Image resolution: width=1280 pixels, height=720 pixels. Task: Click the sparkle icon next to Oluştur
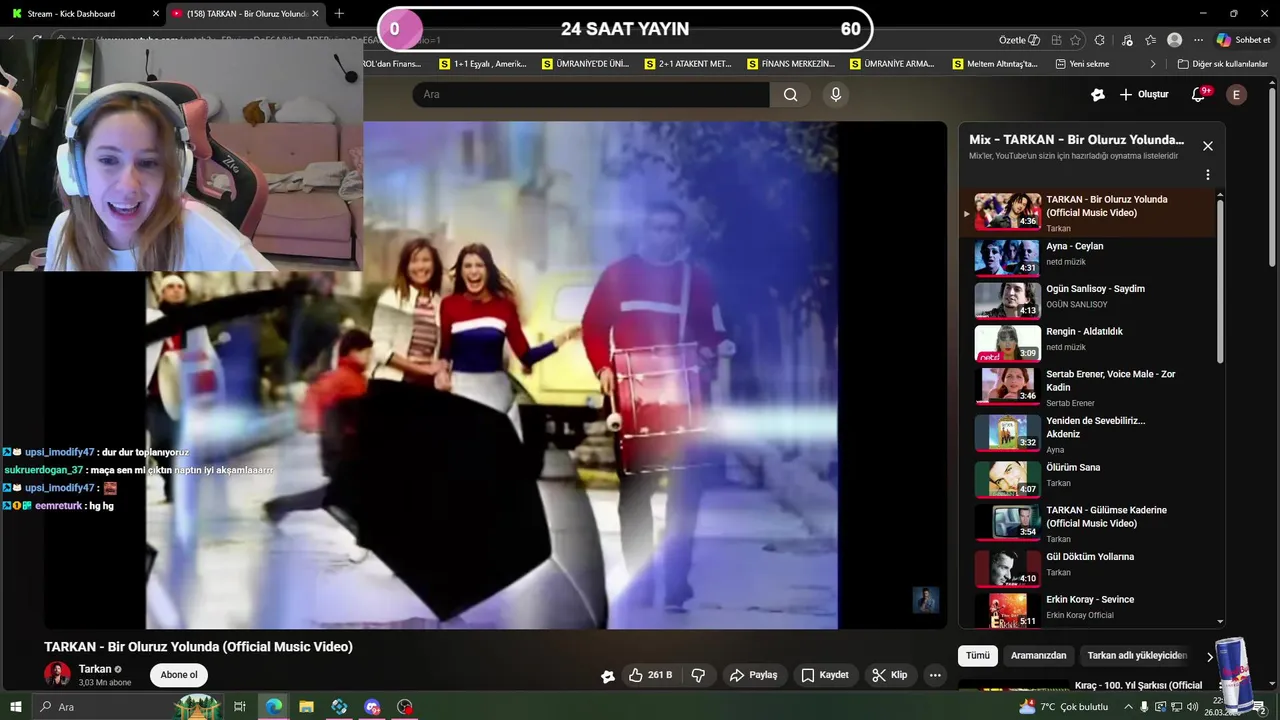[x=1098, y=94]
